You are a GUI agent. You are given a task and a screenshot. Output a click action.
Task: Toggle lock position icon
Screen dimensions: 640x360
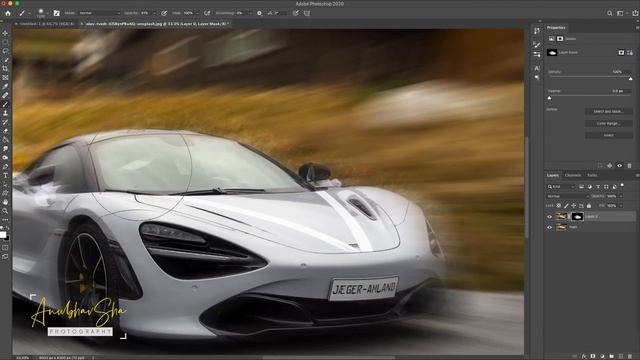click(573, 206)
